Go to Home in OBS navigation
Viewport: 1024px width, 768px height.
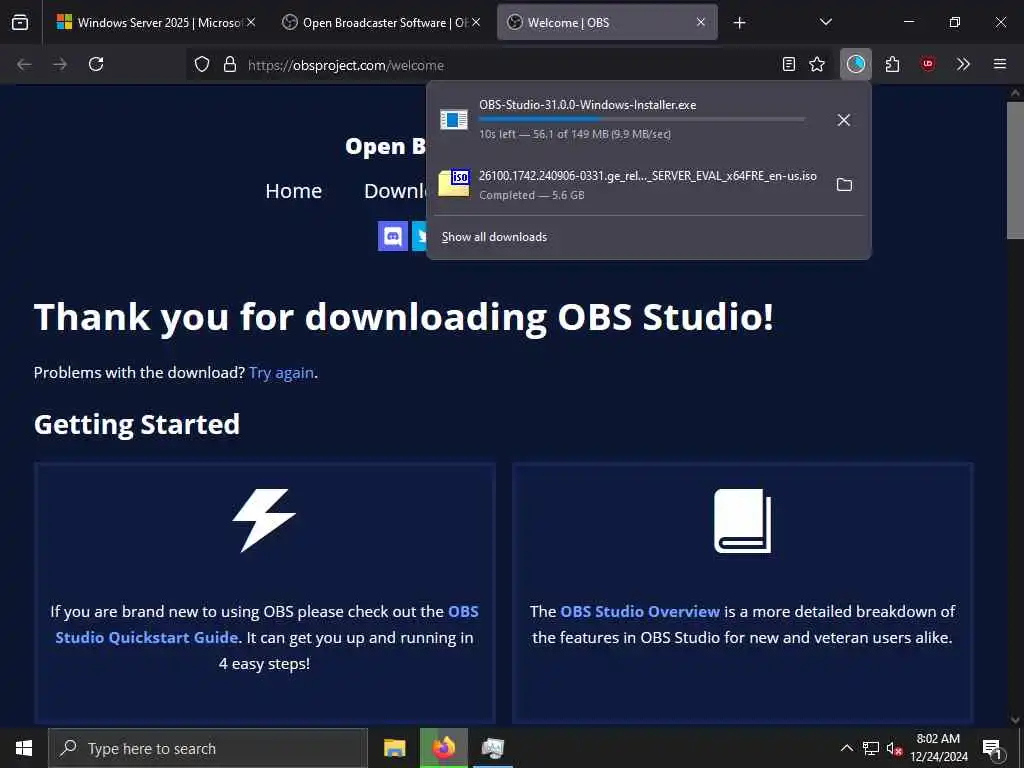(293, 191)
